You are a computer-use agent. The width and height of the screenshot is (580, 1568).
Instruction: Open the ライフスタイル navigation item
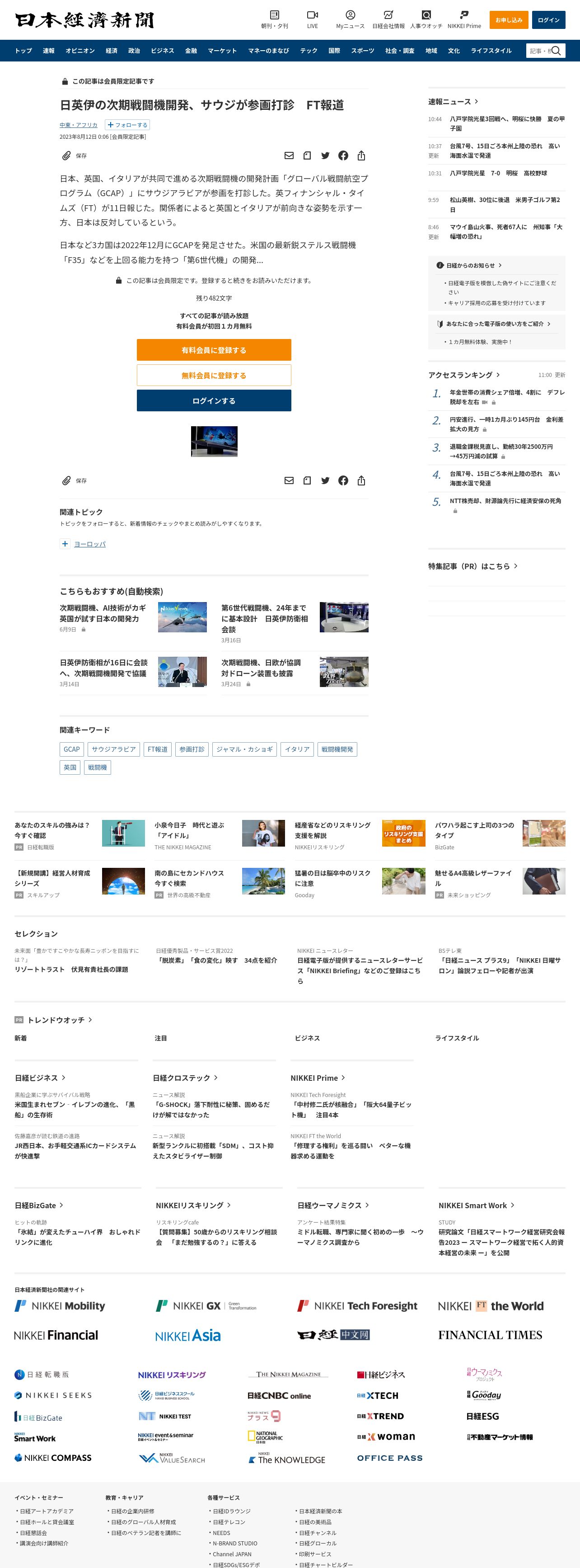coord(491,51)
